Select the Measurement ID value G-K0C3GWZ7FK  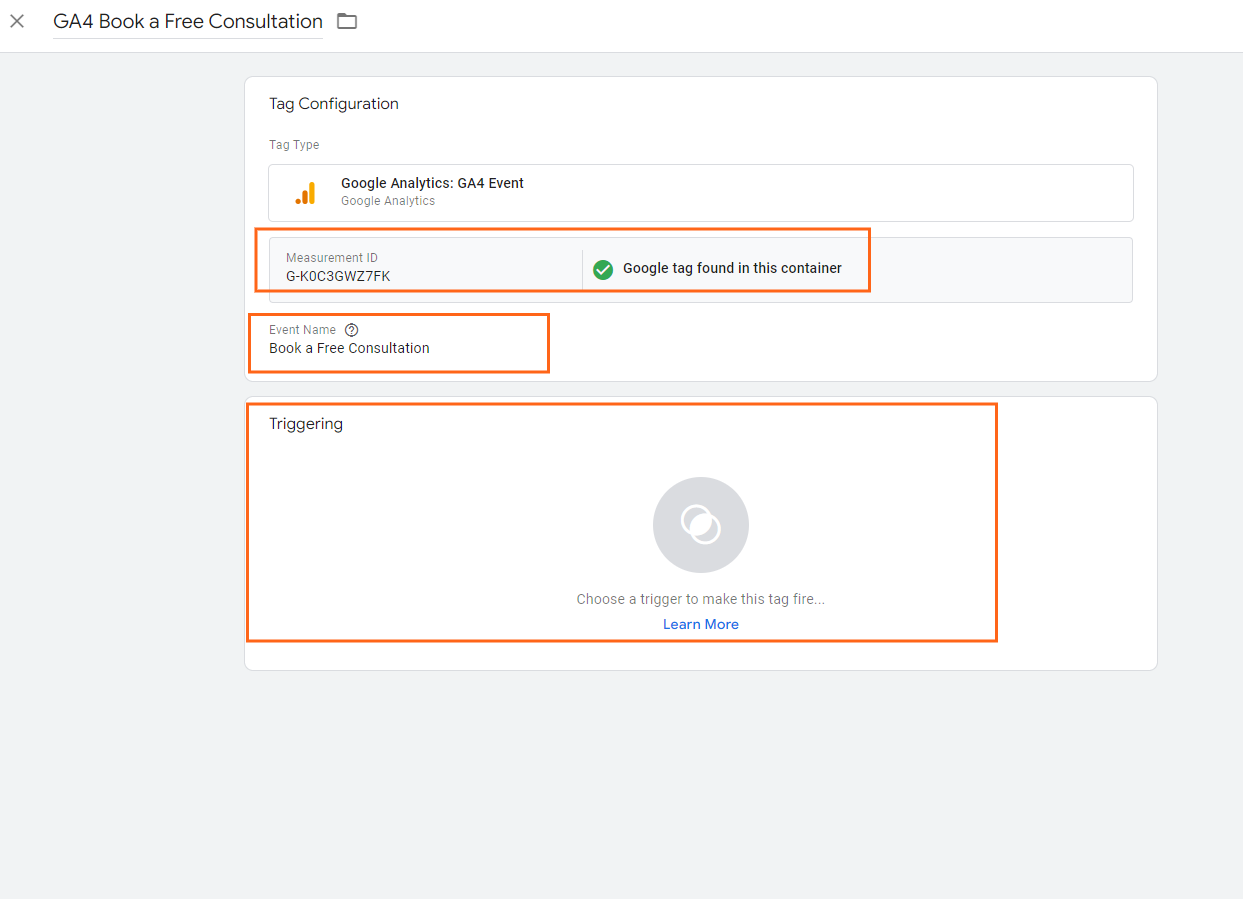338,276
